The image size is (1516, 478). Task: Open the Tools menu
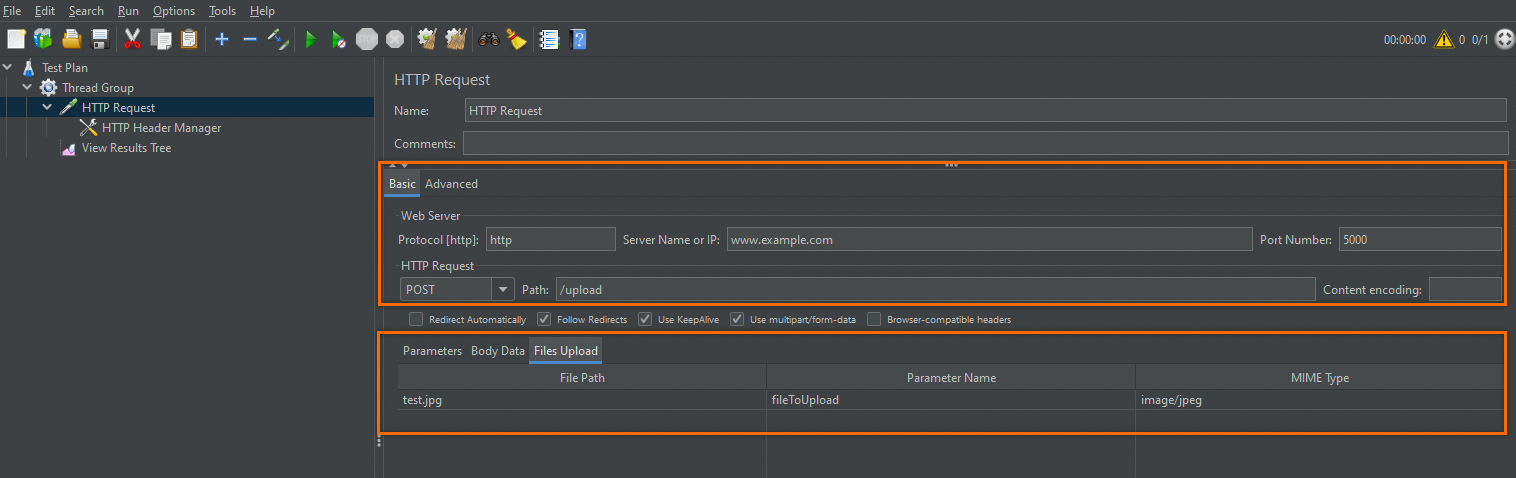click(222, 10)
